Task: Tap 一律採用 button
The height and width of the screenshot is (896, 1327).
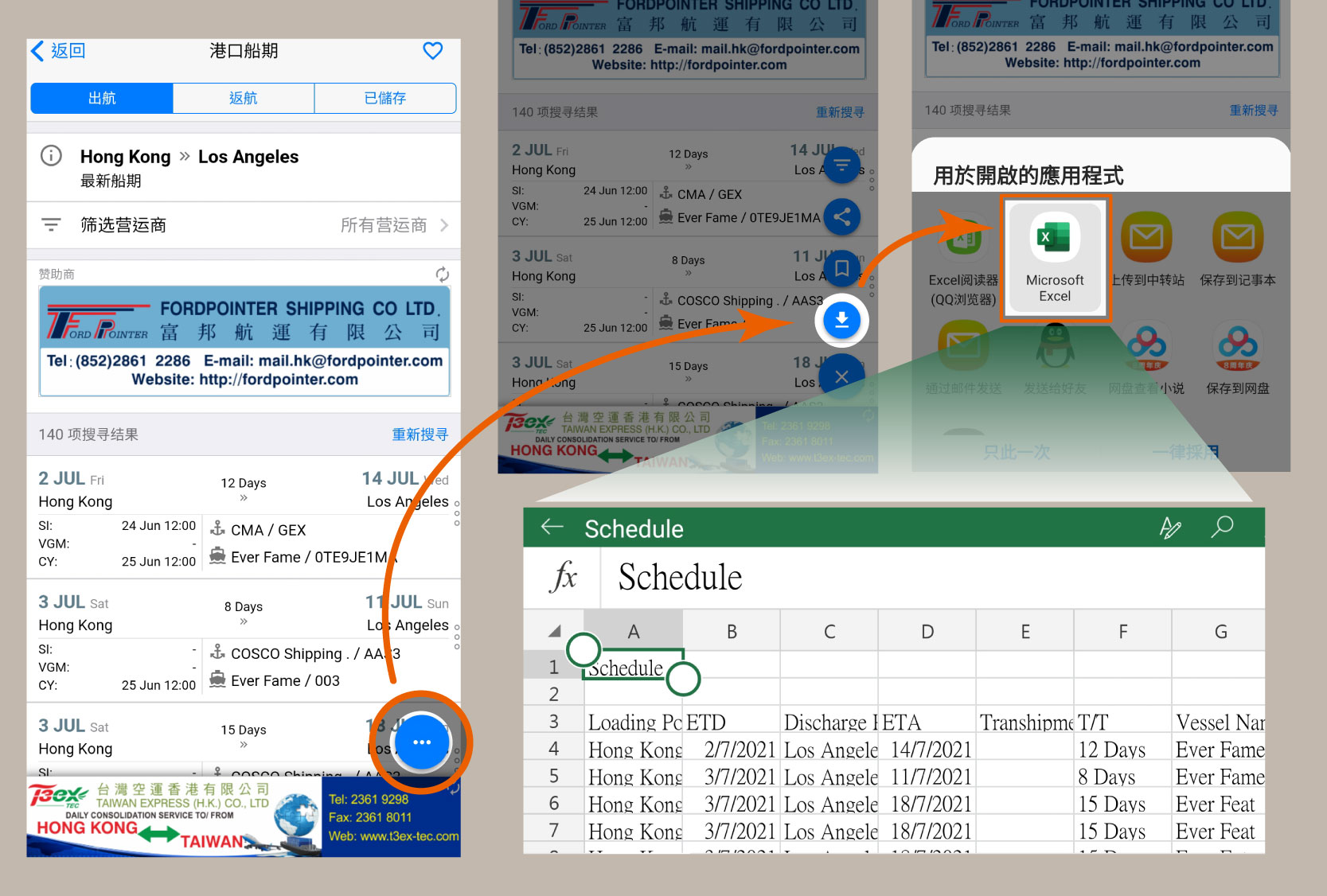Action: coord(1185,452)
